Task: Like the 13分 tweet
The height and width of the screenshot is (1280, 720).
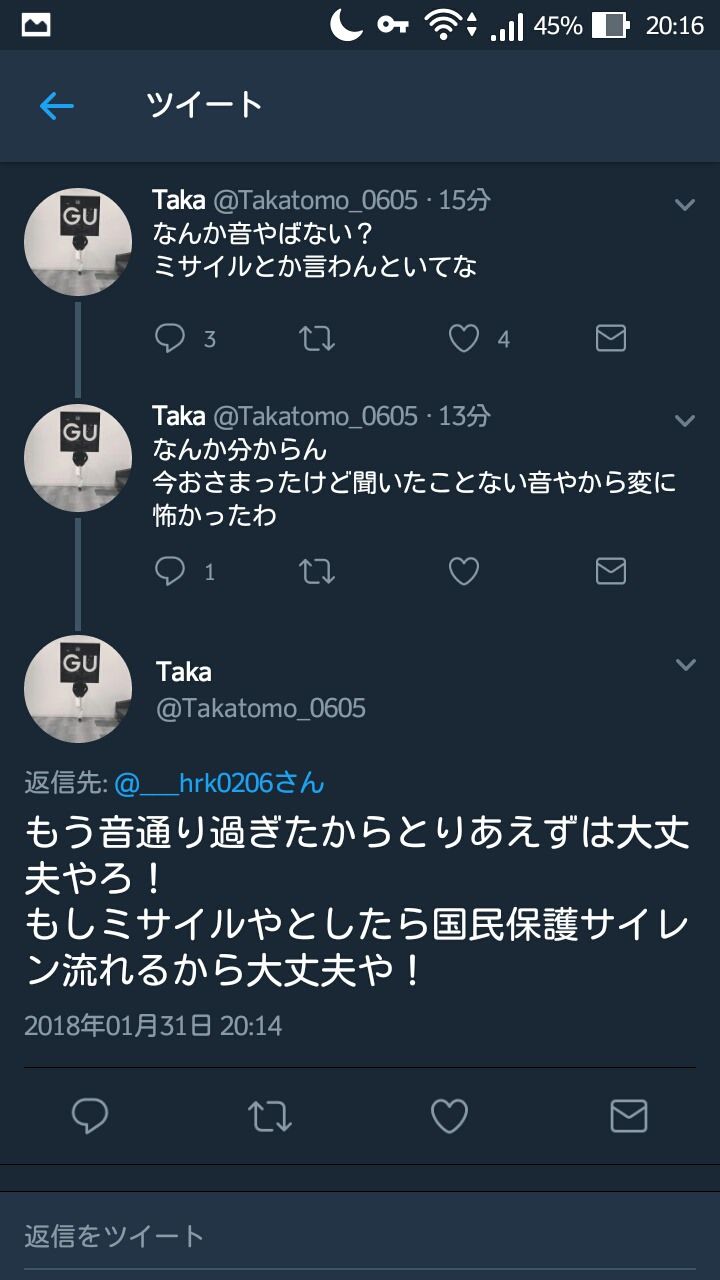Action: pyautogui.click(x=464, y=571)
